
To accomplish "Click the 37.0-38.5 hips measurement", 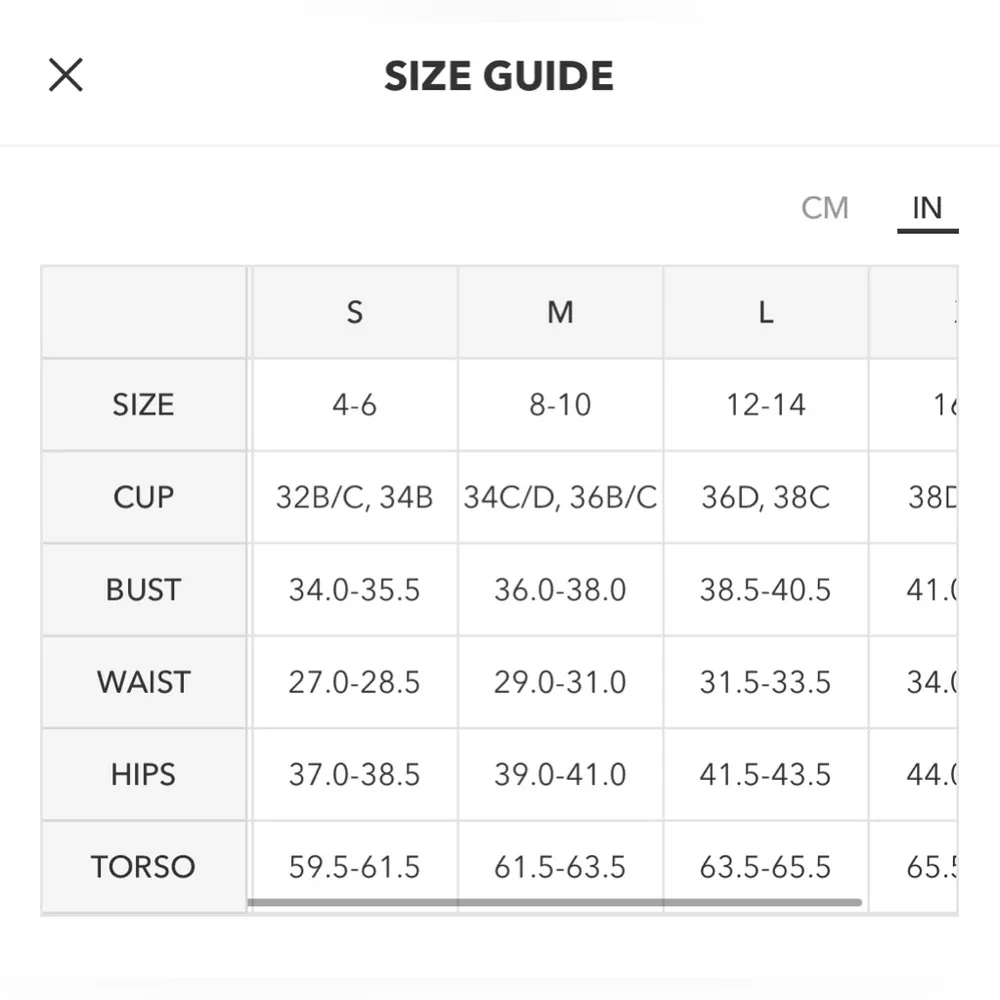I will coord(354,774).
